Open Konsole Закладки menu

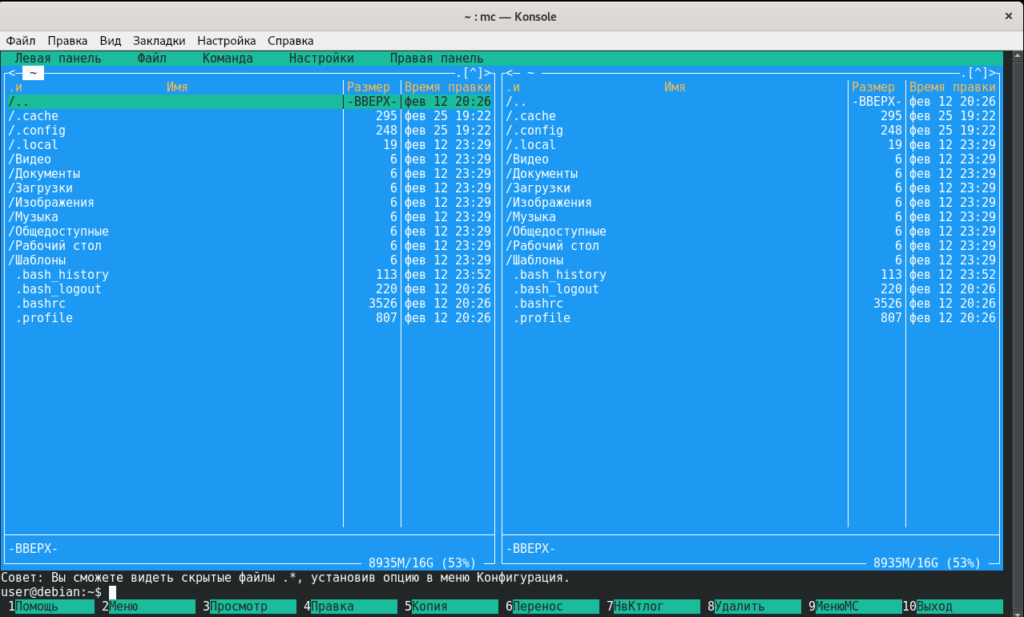tap(159, 40)
